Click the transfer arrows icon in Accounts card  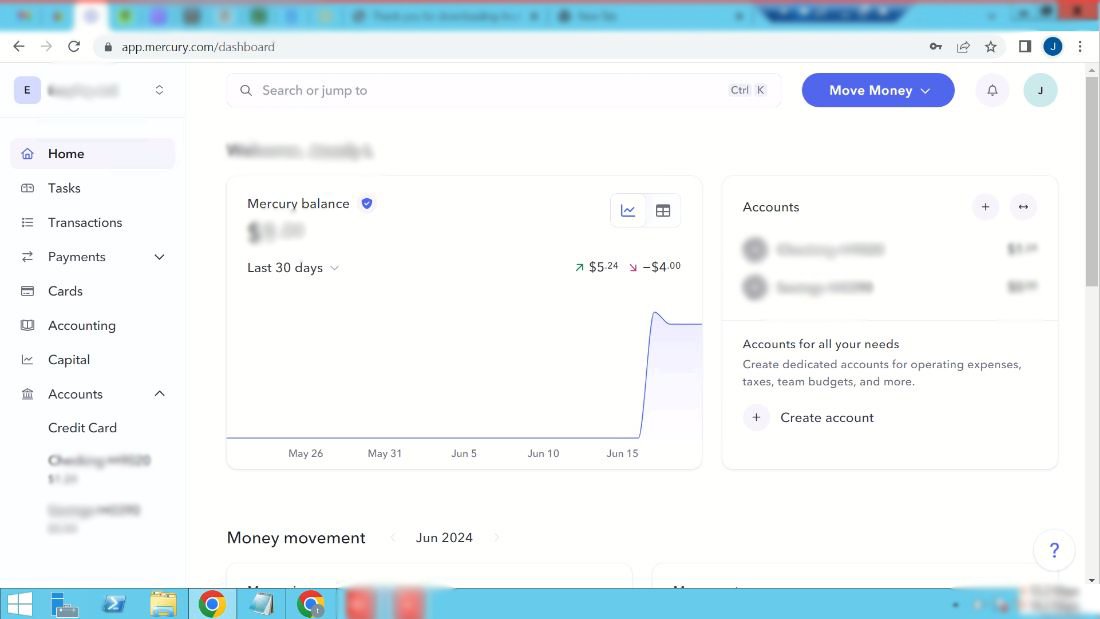point(1024,207)
